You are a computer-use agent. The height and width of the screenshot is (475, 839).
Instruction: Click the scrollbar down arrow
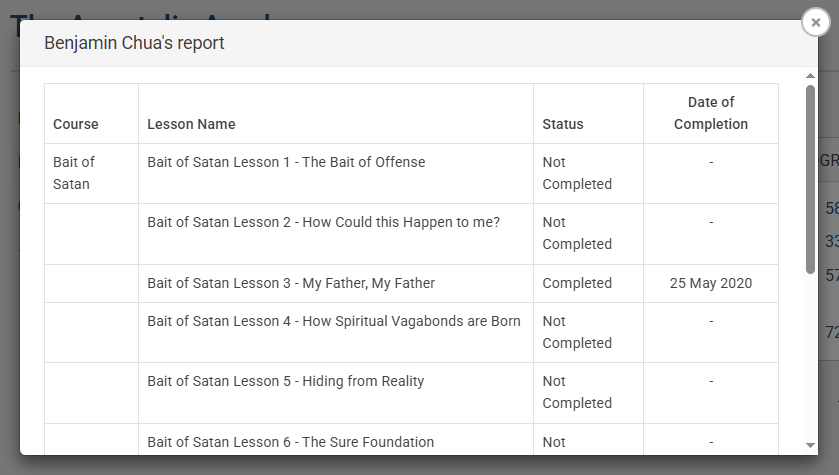[x=810, y=445]
